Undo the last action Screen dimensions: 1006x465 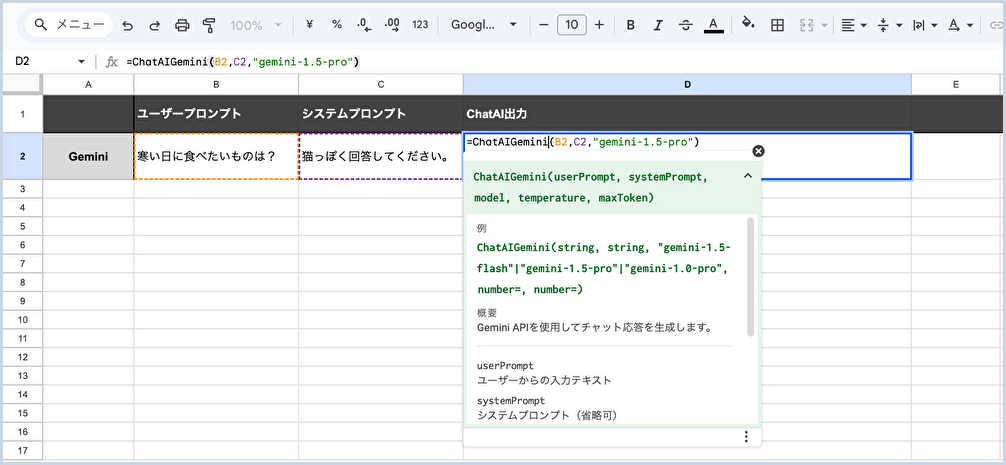pos(128,26)
